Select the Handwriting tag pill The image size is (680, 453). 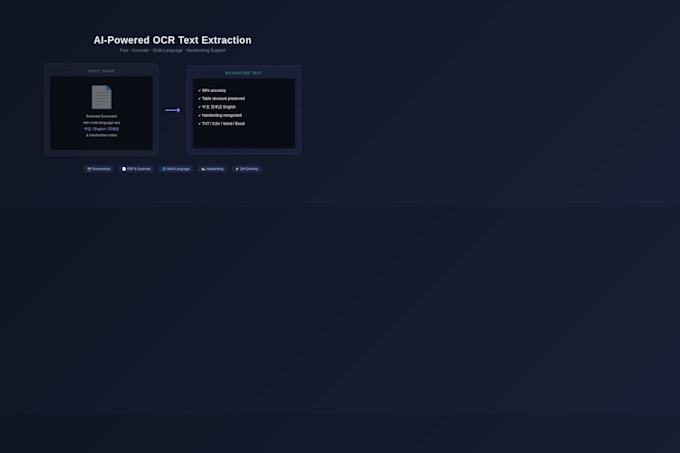[x=212, y=169]
